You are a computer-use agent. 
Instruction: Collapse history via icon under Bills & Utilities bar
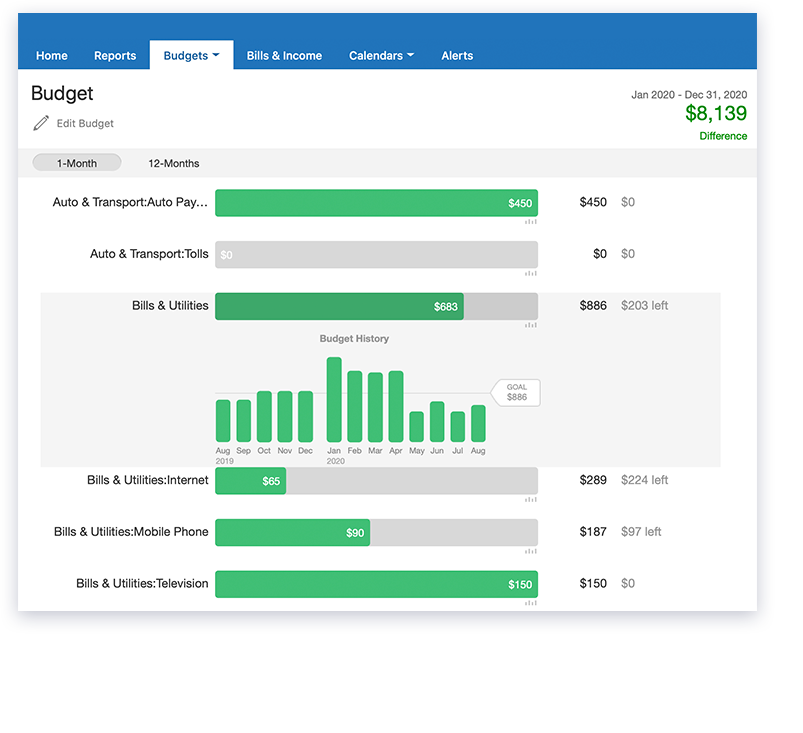point(531,325)
